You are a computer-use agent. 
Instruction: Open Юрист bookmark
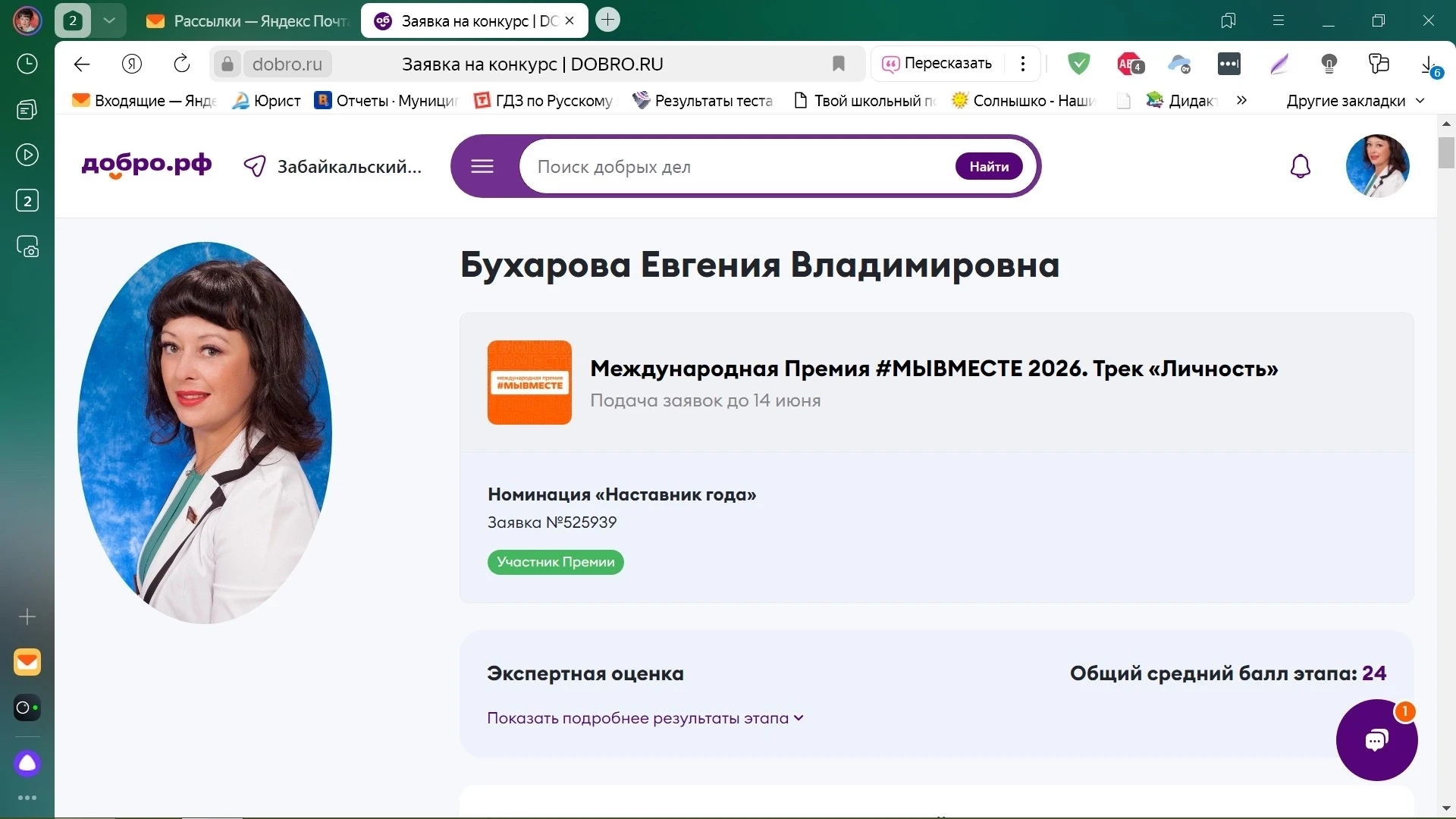click(x=266, y=101)
